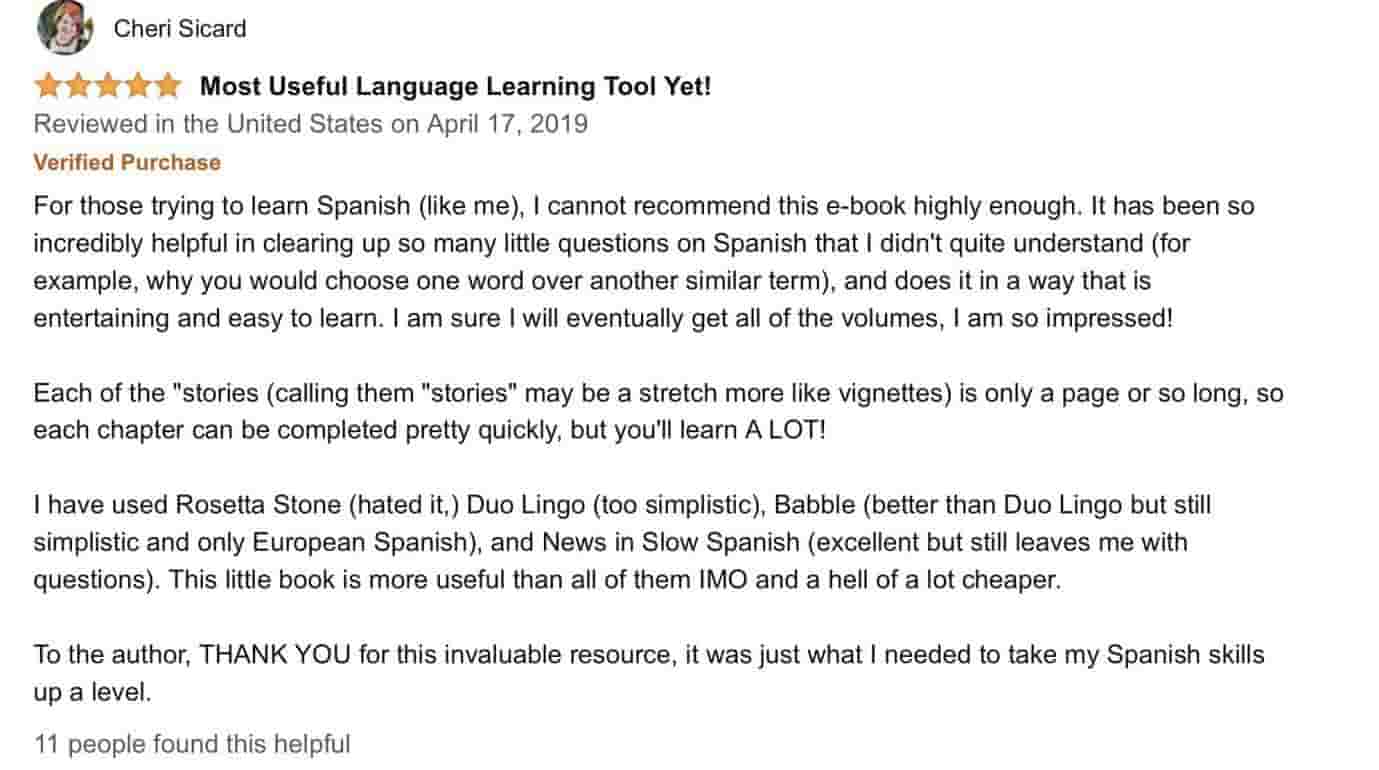This screenshot has width=1379, height=770.
Task: Click the 'Reviewed in the United States' date line
Action: pyautogui.click(x=311, y=124)
